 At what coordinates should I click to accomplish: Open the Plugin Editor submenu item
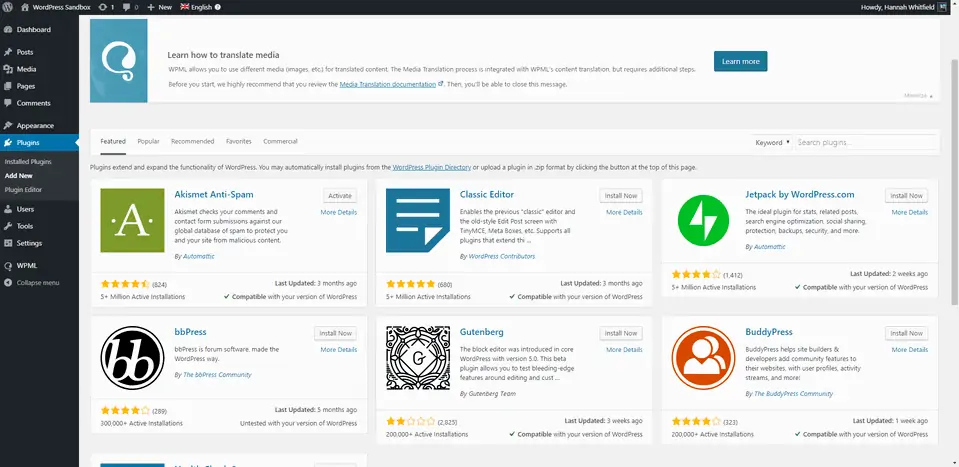pyautogui.click(x=23, y=189)
